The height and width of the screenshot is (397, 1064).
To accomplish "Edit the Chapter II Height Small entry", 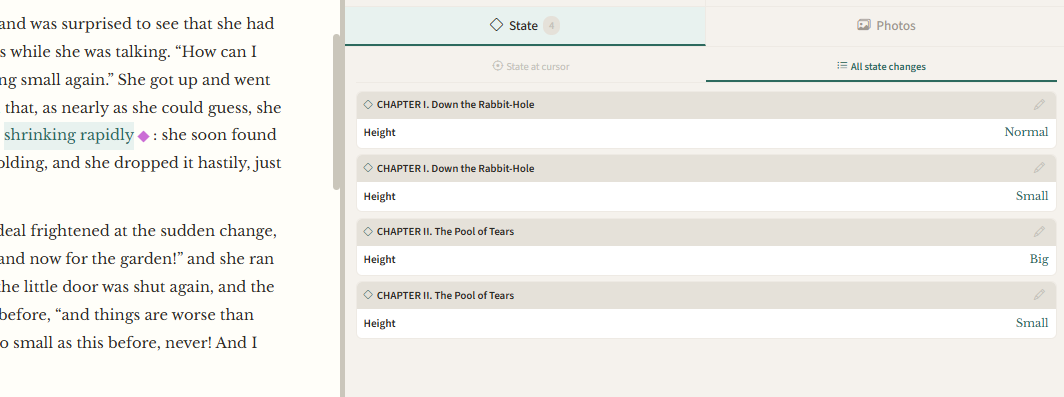I will click(x=1039, y=295).
